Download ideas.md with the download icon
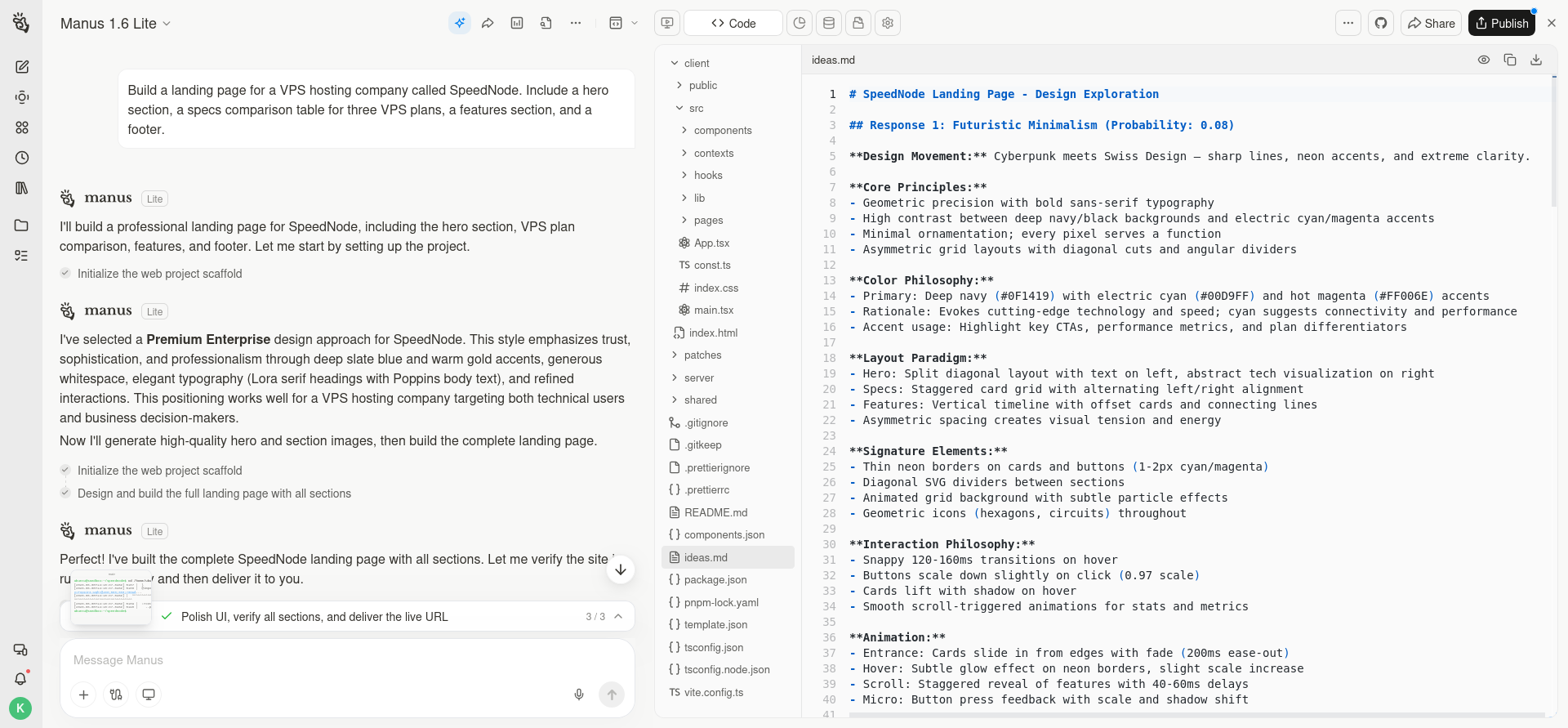This screenshot has width=1568, height=728. pos(1536,60)
